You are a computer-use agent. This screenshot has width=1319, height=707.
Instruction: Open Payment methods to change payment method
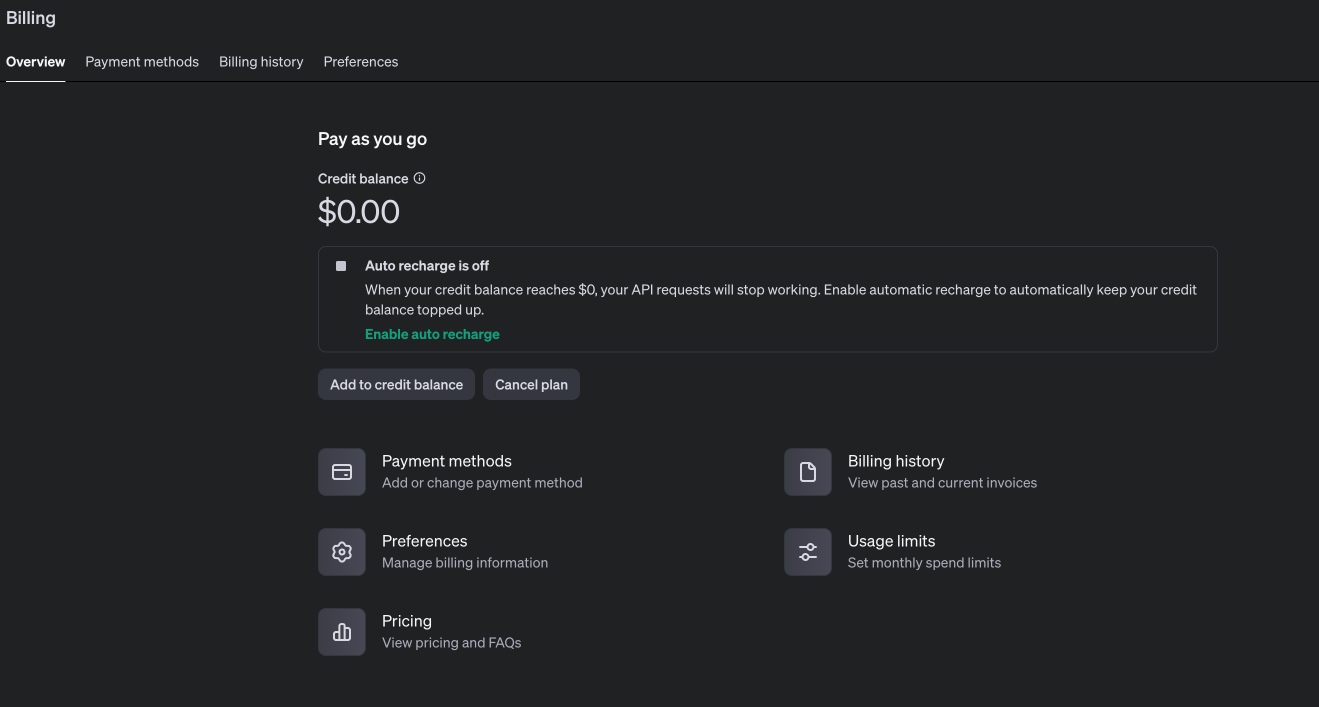coord(446,461)
